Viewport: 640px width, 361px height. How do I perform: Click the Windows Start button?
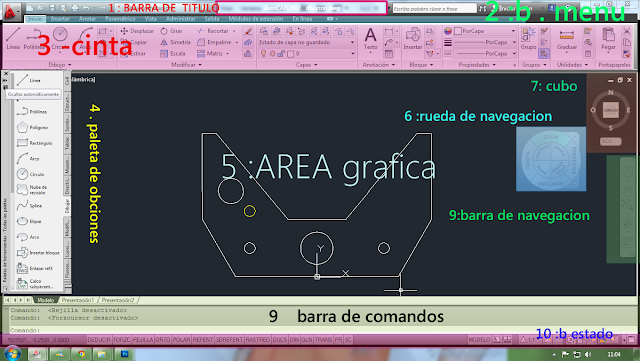point(12,354)
